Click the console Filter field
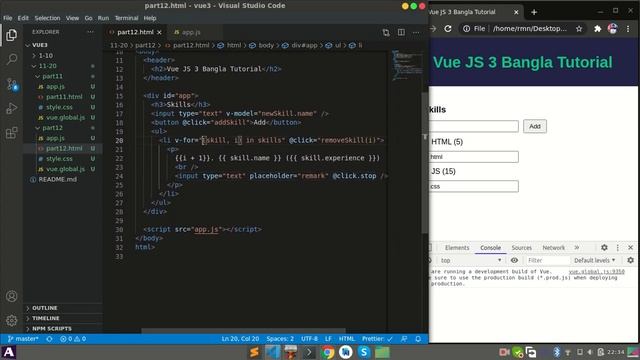 [547, 260]
